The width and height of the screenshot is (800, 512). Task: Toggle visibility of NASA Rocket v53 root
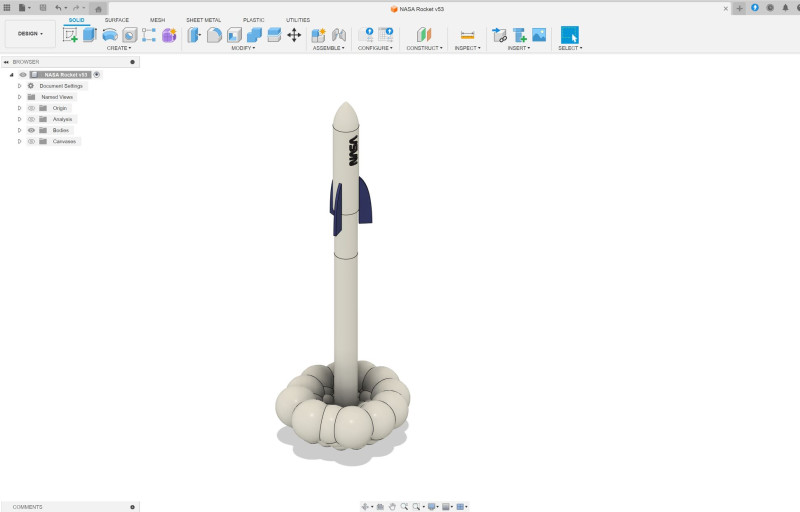[23, 74]
